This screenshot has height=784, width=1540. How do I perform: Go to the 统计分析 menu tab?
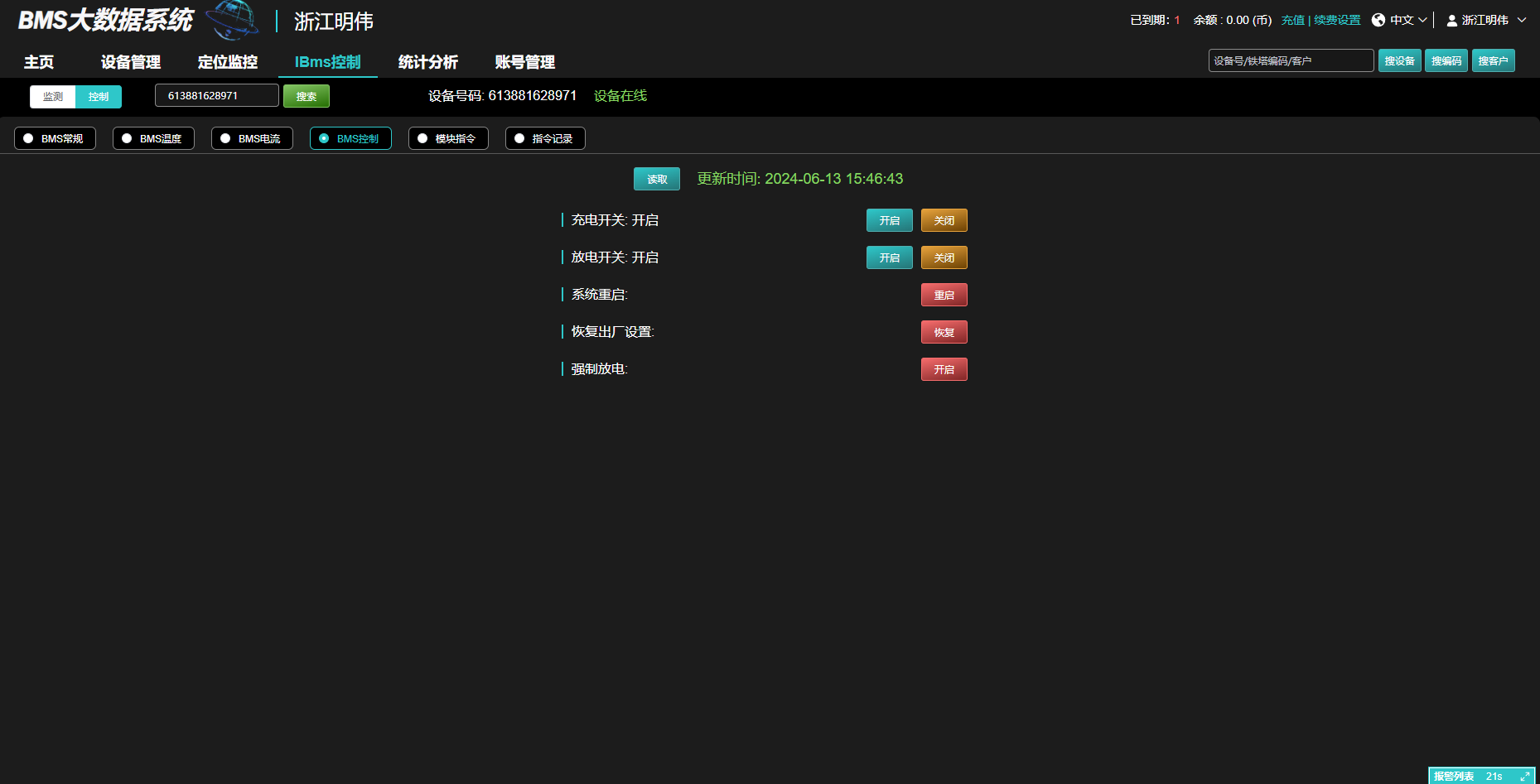[x=427, y=62]
